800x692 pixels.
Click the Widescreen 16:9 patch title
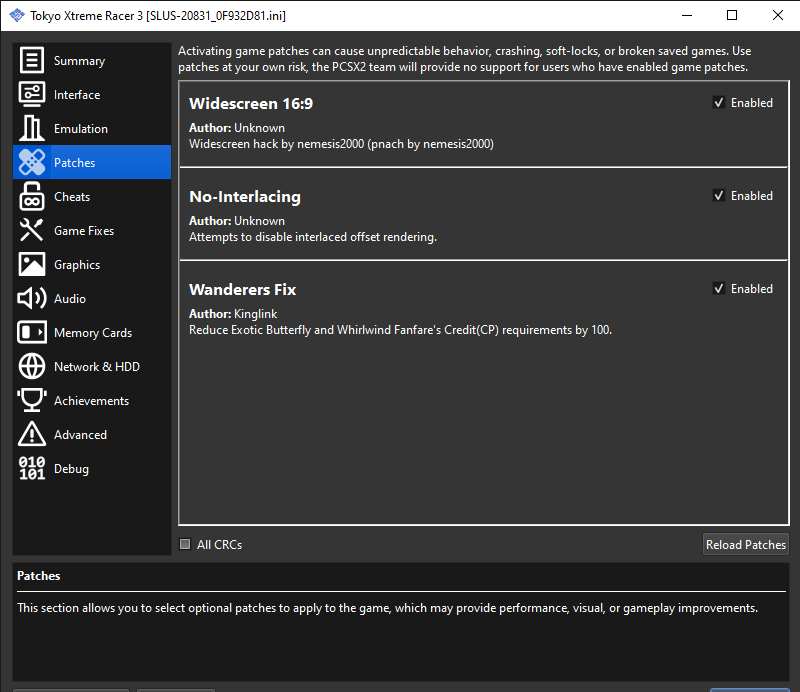click(x=251, y=104)
